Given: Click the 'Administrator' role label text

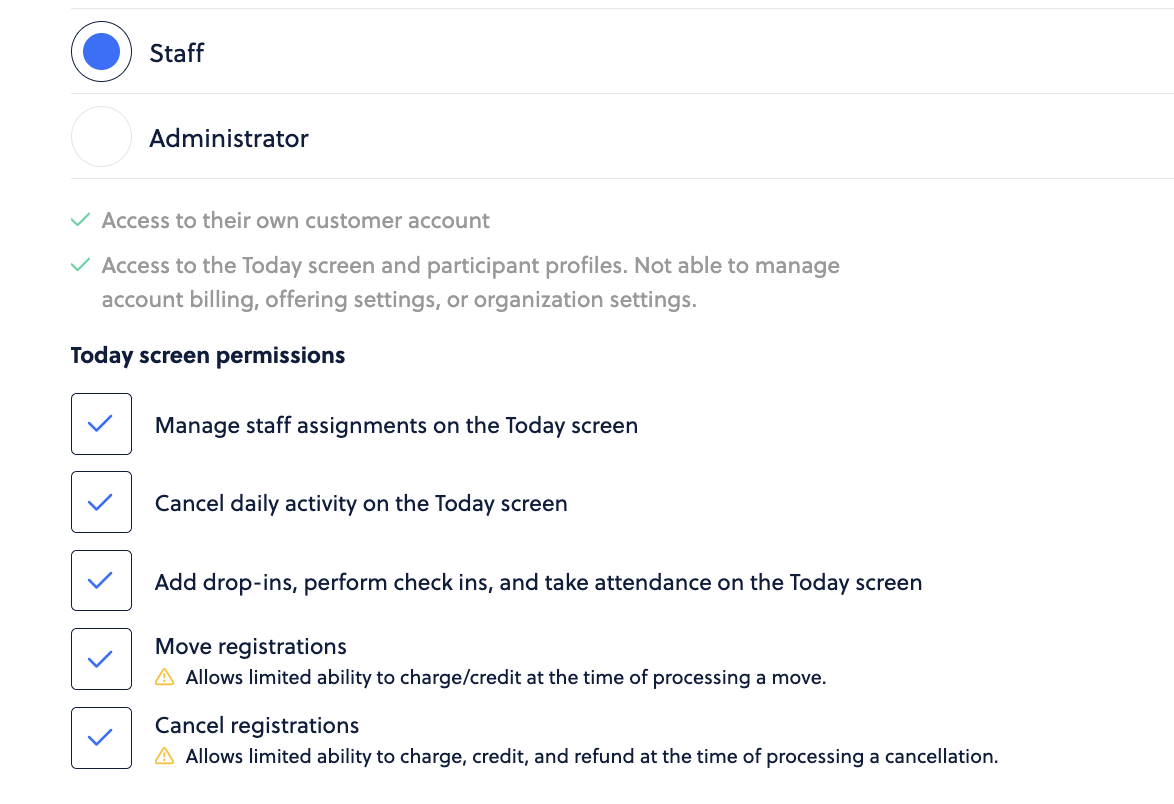Looking at the screenshot, I should [x=228, y=138].
